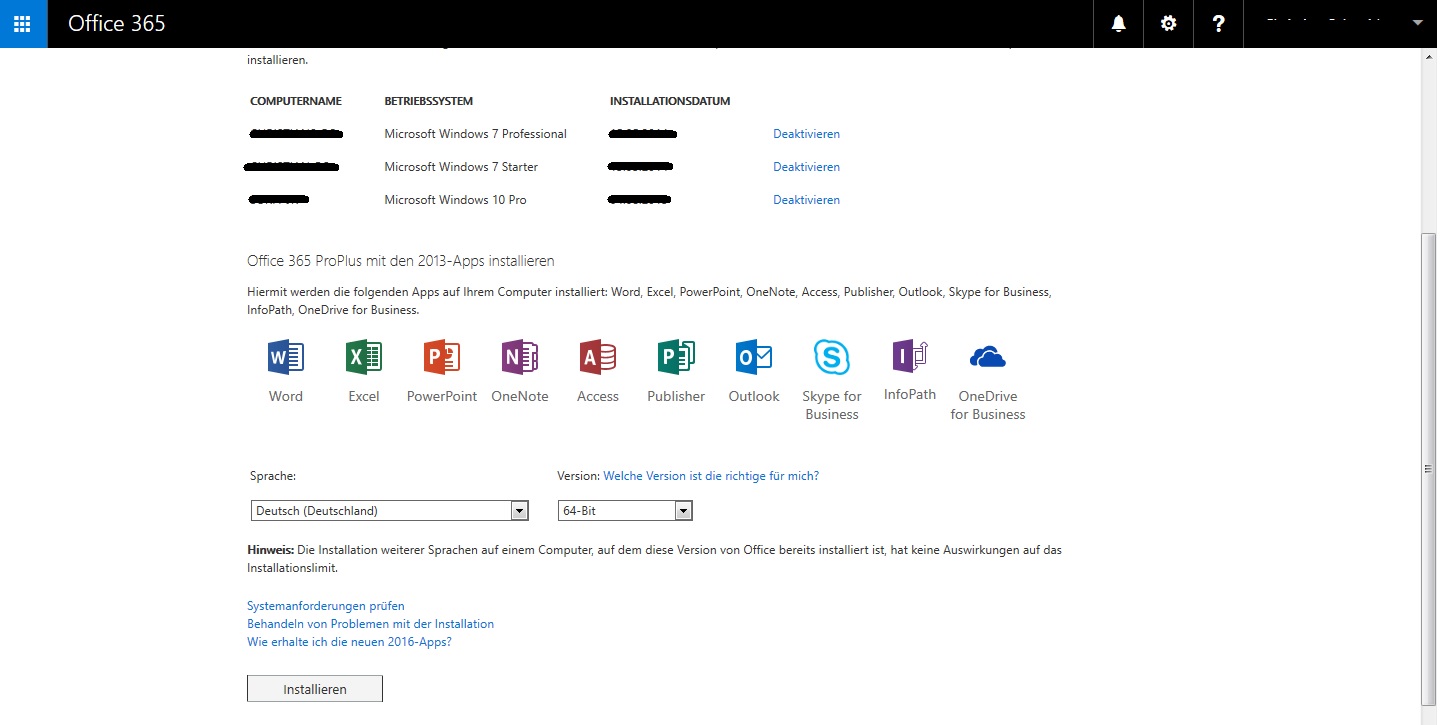
Task: Expand the user account menu arrow
Action: click(x=1418, y=23)
